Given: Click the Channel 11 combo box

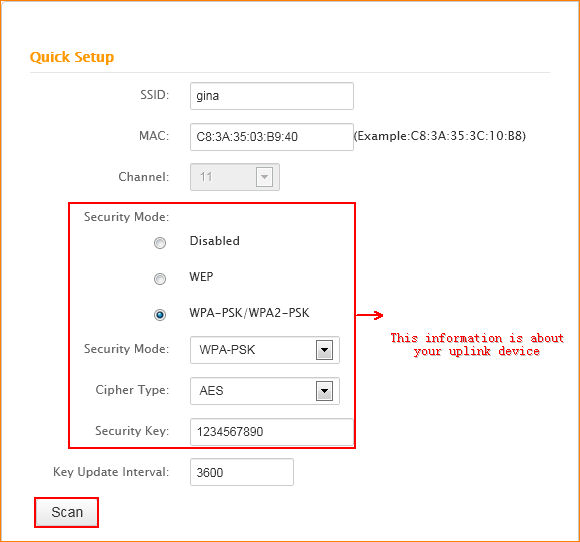Looking at the screenshot, I should click(x=235, y=177).
